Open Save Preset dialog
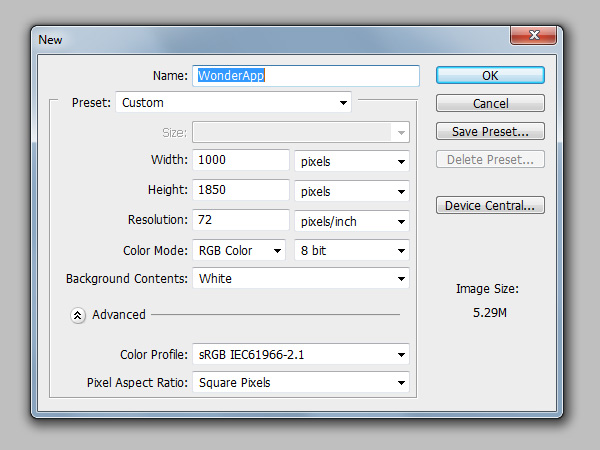The width and height of the screenshot is (600, 450). pyautogui.click(x=490, y=131)
